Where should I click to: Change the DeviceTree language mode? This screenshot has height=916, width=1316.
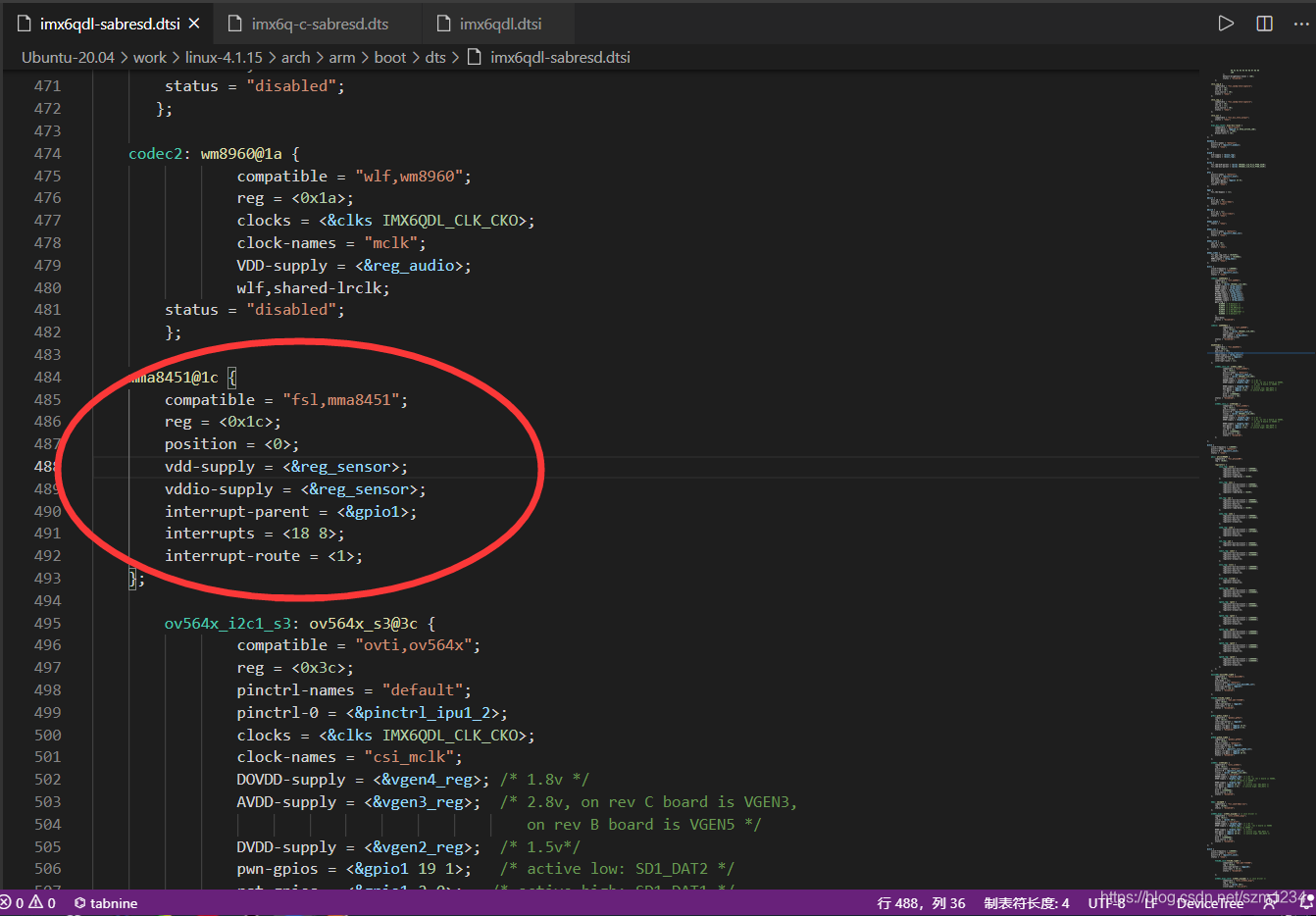tap(1209, 903)
